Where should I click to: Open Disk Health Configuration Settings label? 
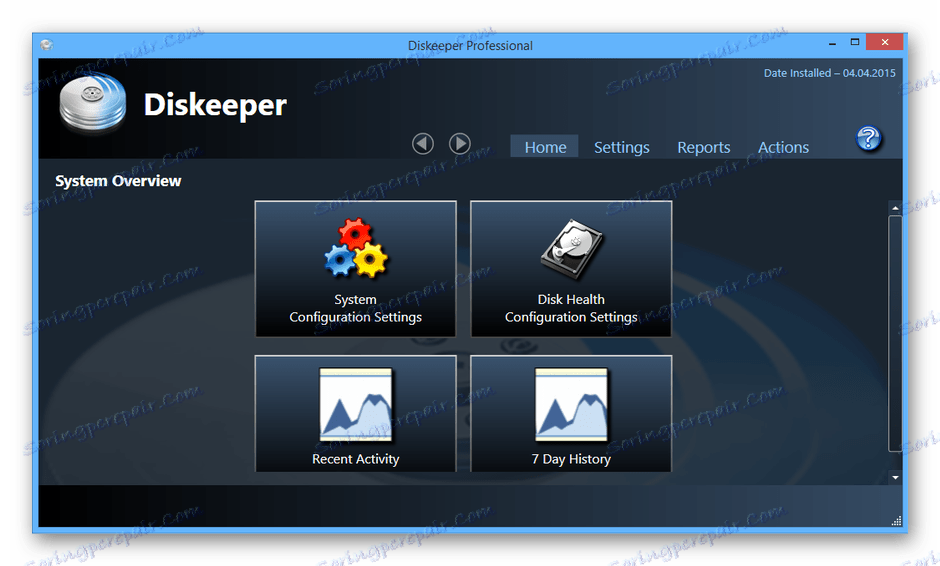tap(571, 308)
